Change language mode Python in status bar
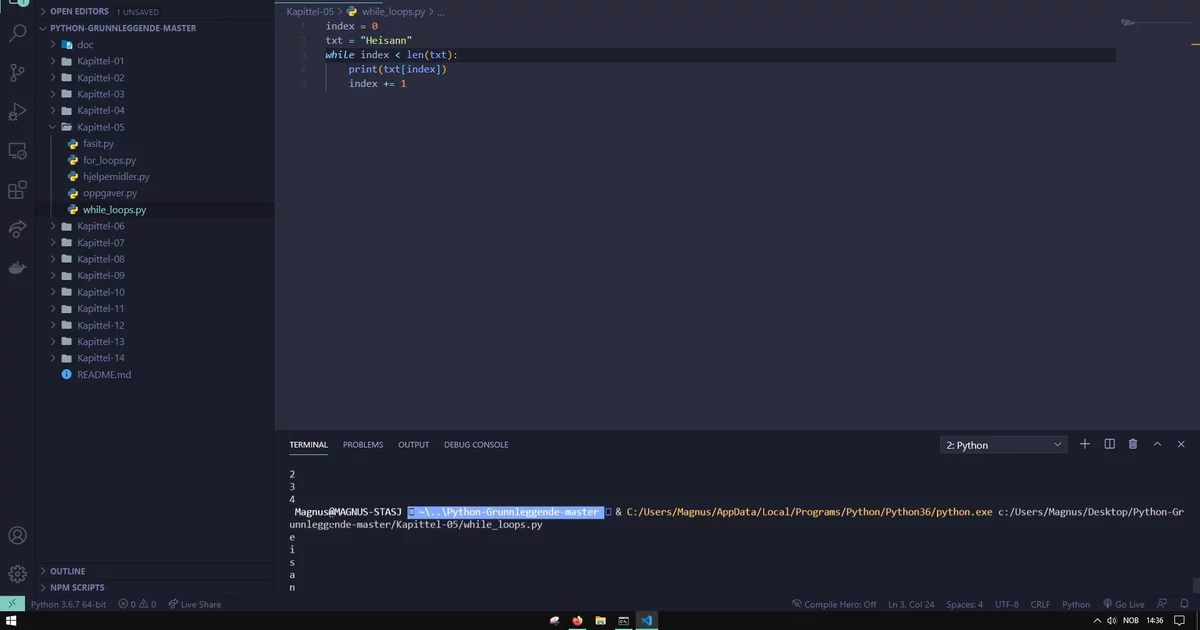 (x=1076, y=604)
